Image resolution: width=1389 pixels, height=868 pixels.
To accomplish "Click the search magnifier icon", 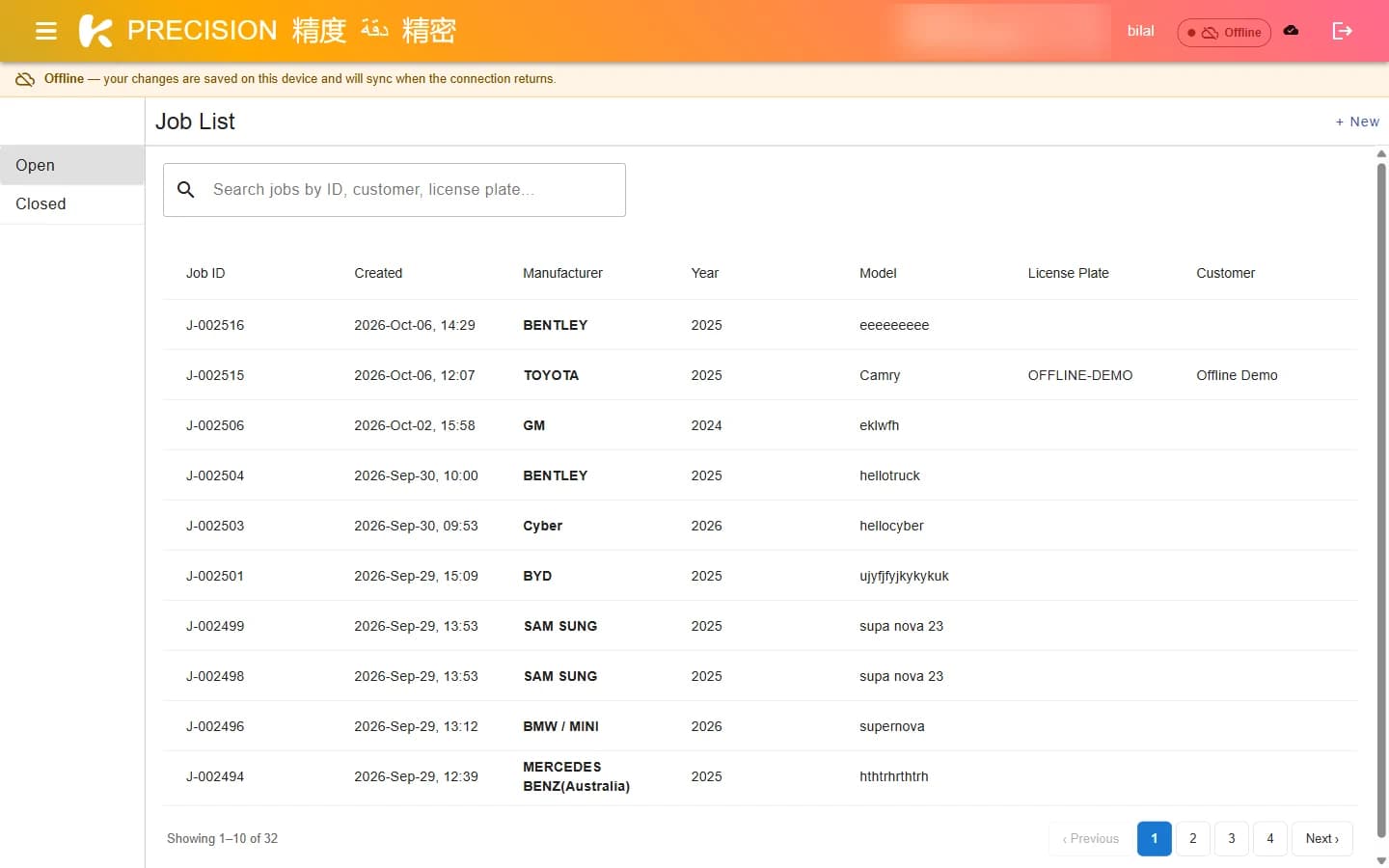I will point(186,190).
